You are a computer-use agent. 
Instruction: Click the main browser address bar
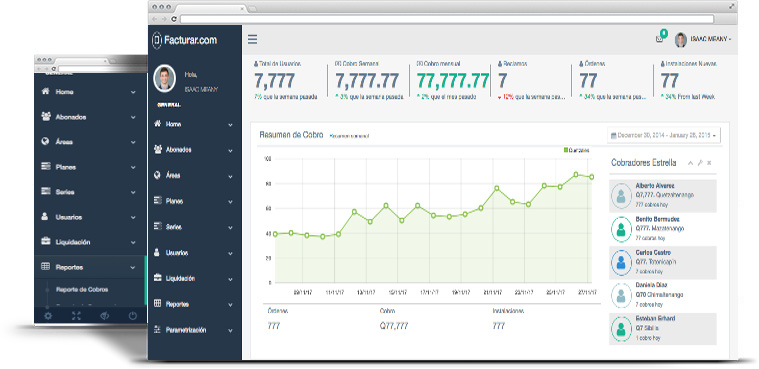[447, 19]
